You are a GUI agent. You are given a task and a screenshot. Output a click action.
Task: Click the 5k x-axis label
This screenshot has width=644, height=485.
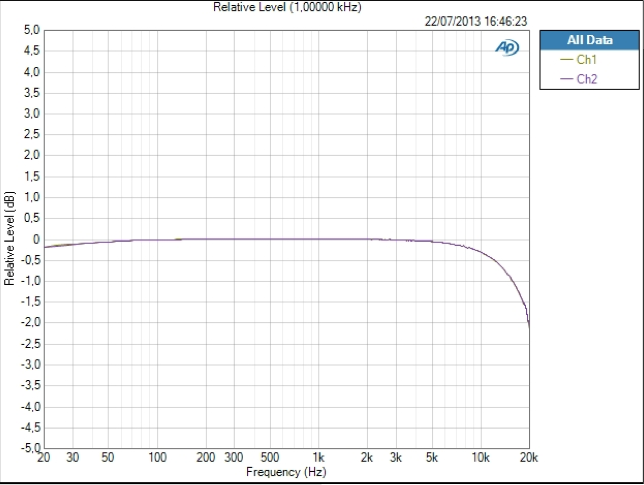(432, 457)
